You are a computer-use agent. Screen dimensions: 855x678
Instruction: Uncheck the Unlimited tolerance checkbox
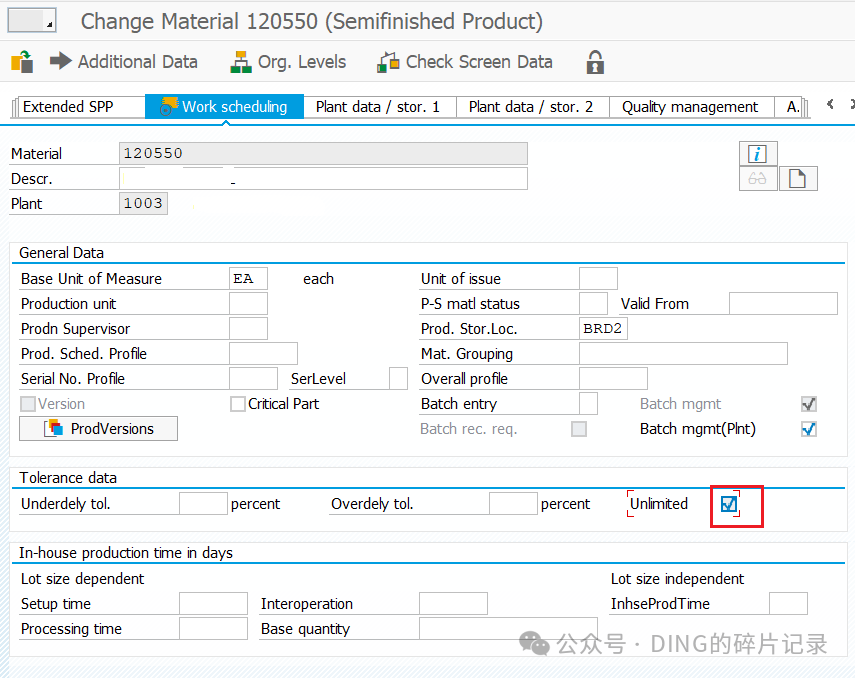pyautogui.click(x=728, y=504)
